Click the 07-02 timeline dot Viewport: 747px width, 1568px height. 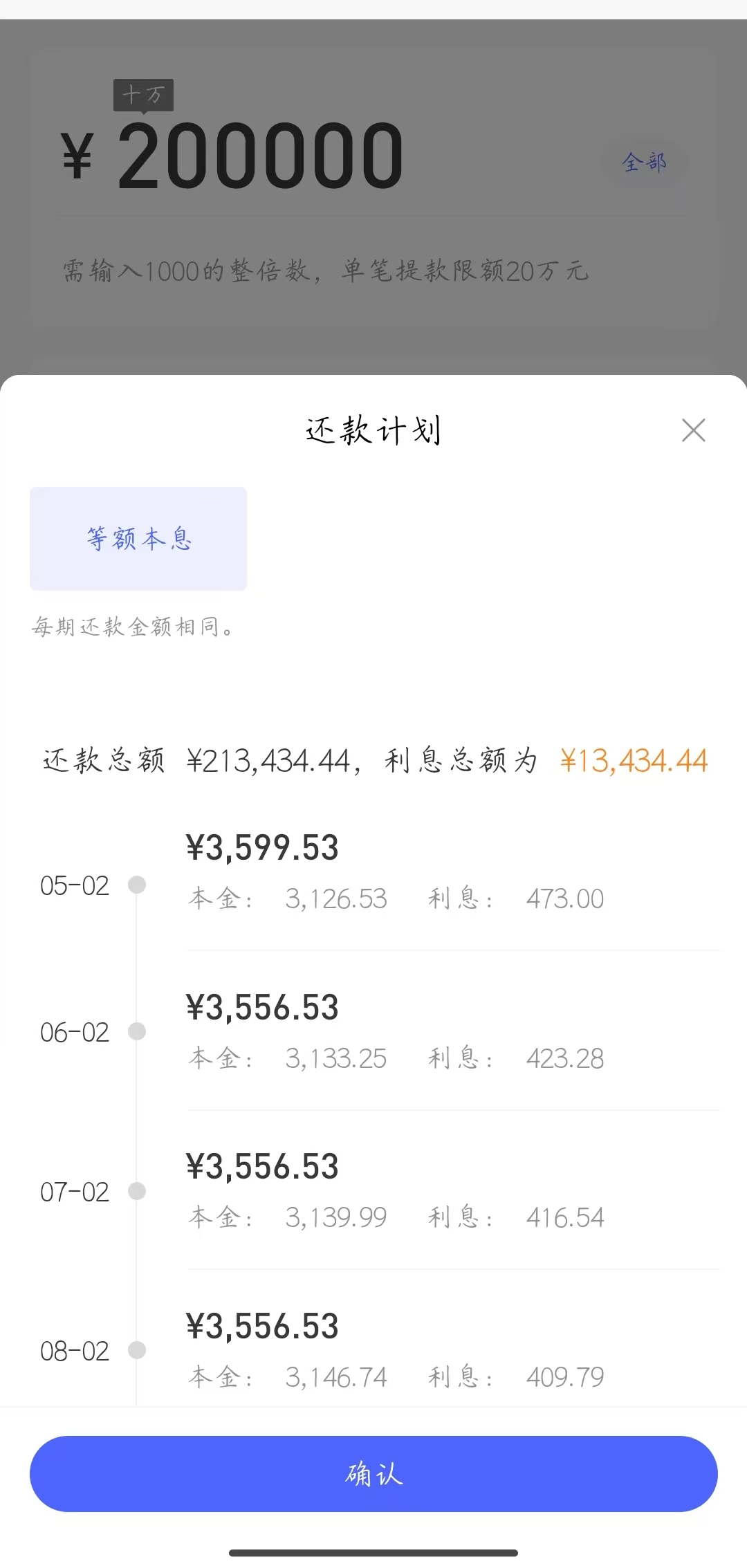tap(137, 1191)
